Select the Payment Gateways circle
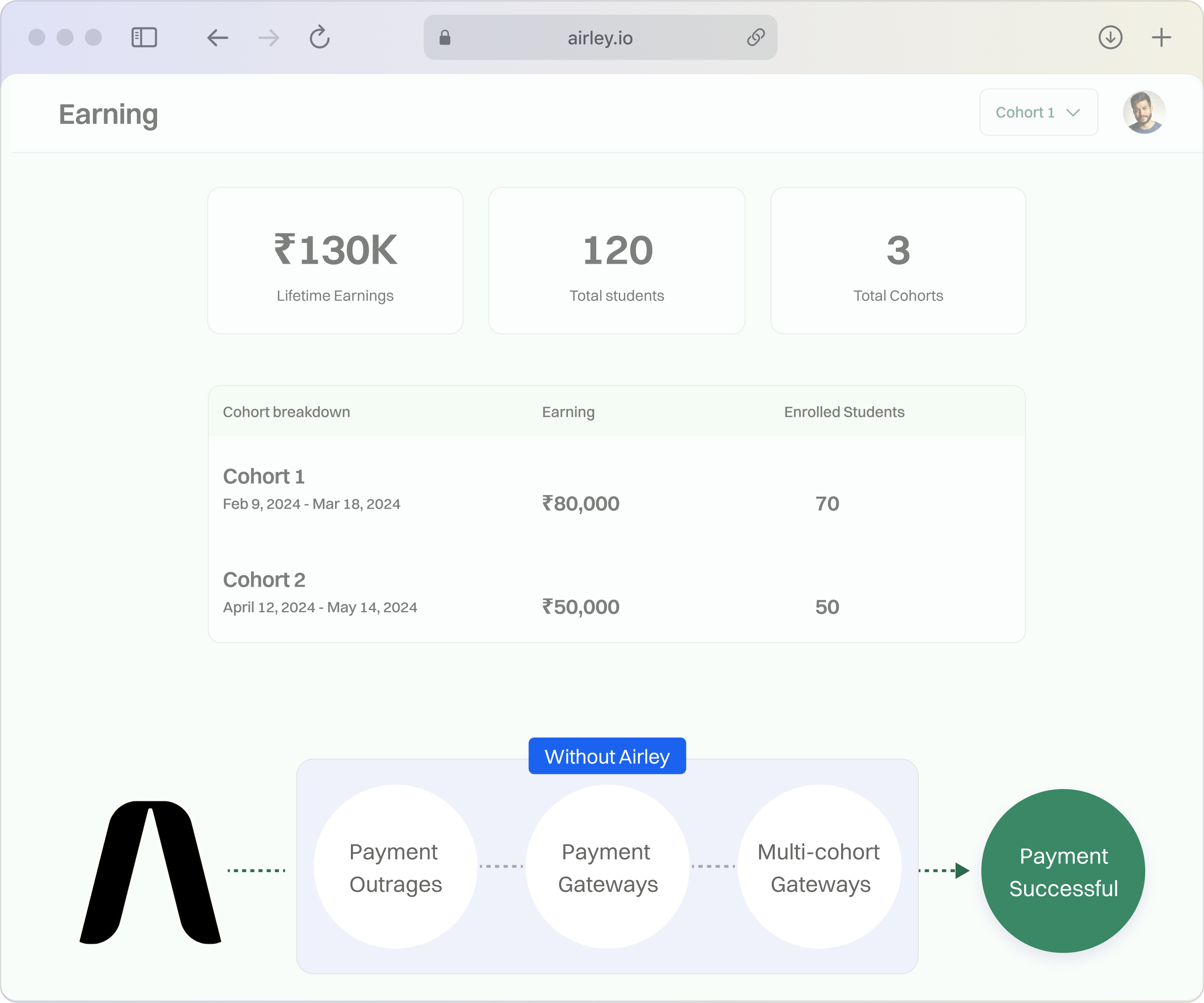 click(608, 867)
